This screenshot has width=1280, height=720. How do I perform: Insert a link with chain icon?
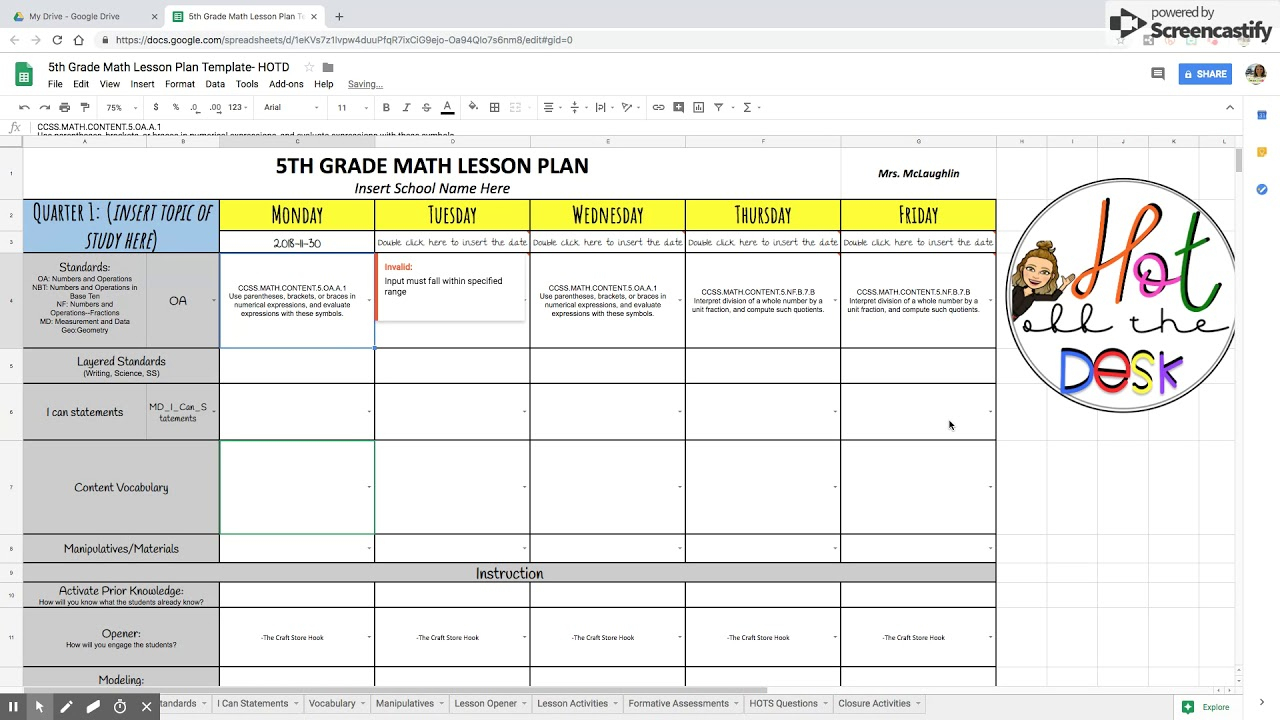pyautogui.click(x=658, y=107)
